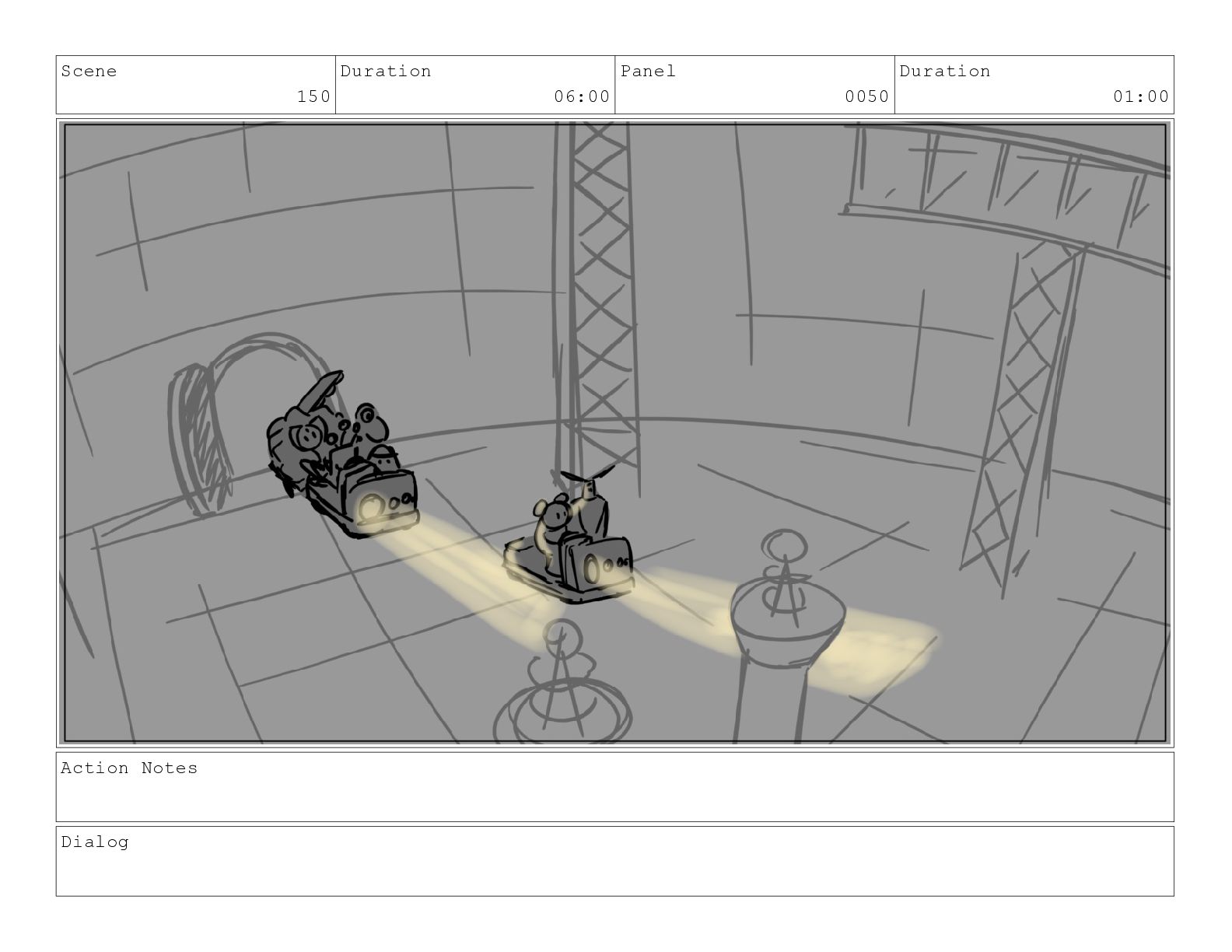Click the storyboard panel sketch image
This screenshot has height=952, width=1232.
pyautogui.click(x=615, y=432)
